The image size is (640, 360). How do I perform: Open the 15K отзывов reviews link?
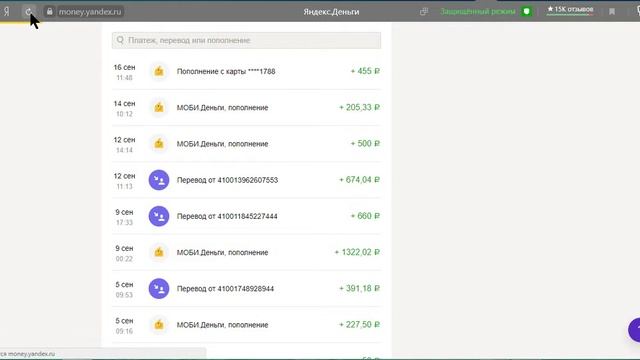point(570,9)
